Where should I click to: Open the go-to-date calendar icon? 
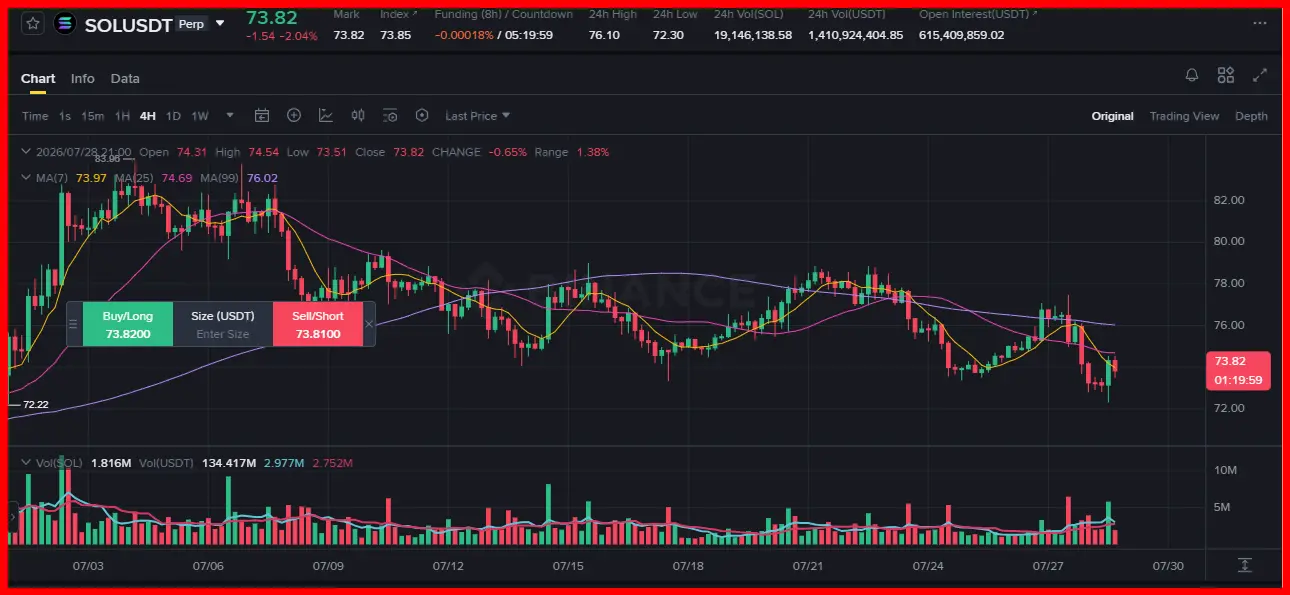(262, 116)
